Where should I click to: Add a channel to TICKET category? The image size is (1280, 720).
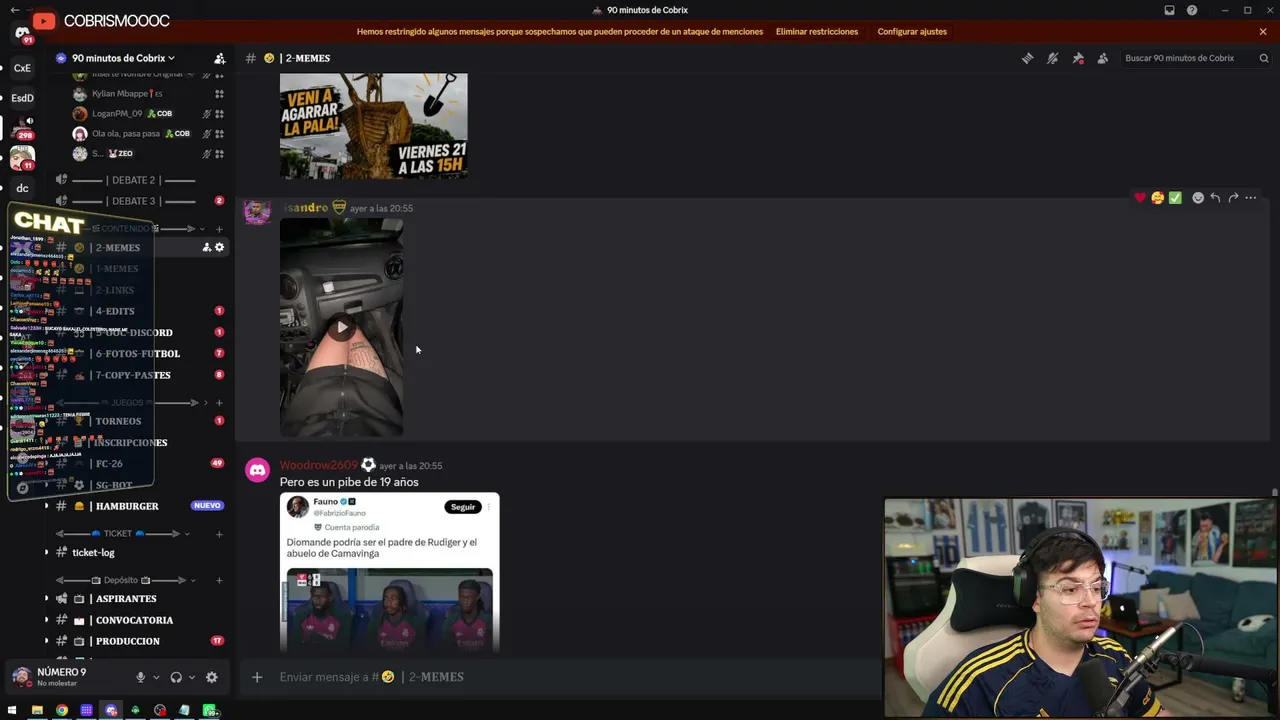(220, 534)
